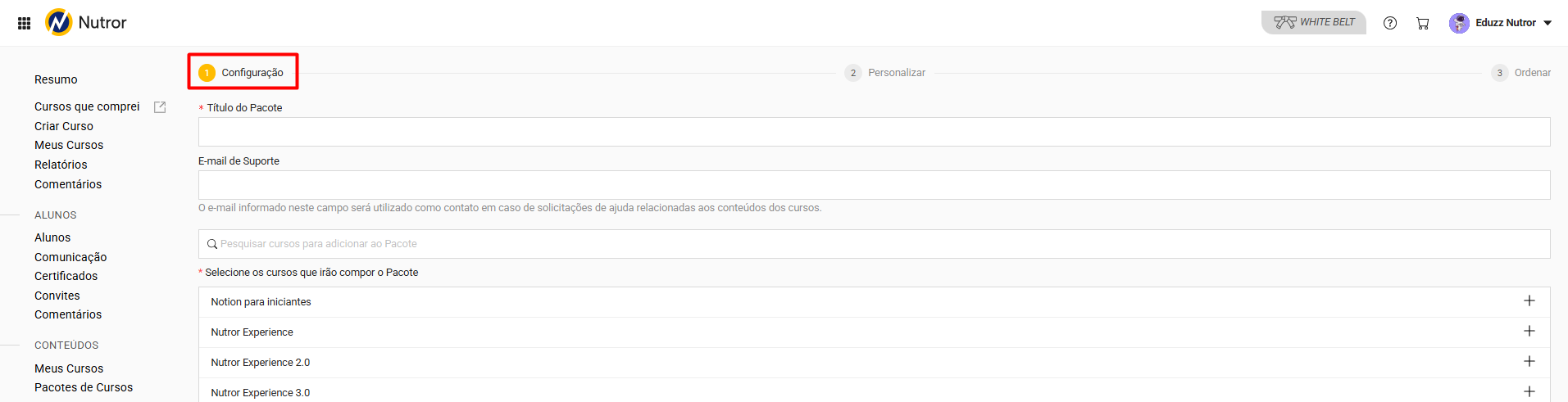Click the Eduzz Nutror profile avatar
1568x402 pixels.
pyautogui.click(x=1459, y=23)
